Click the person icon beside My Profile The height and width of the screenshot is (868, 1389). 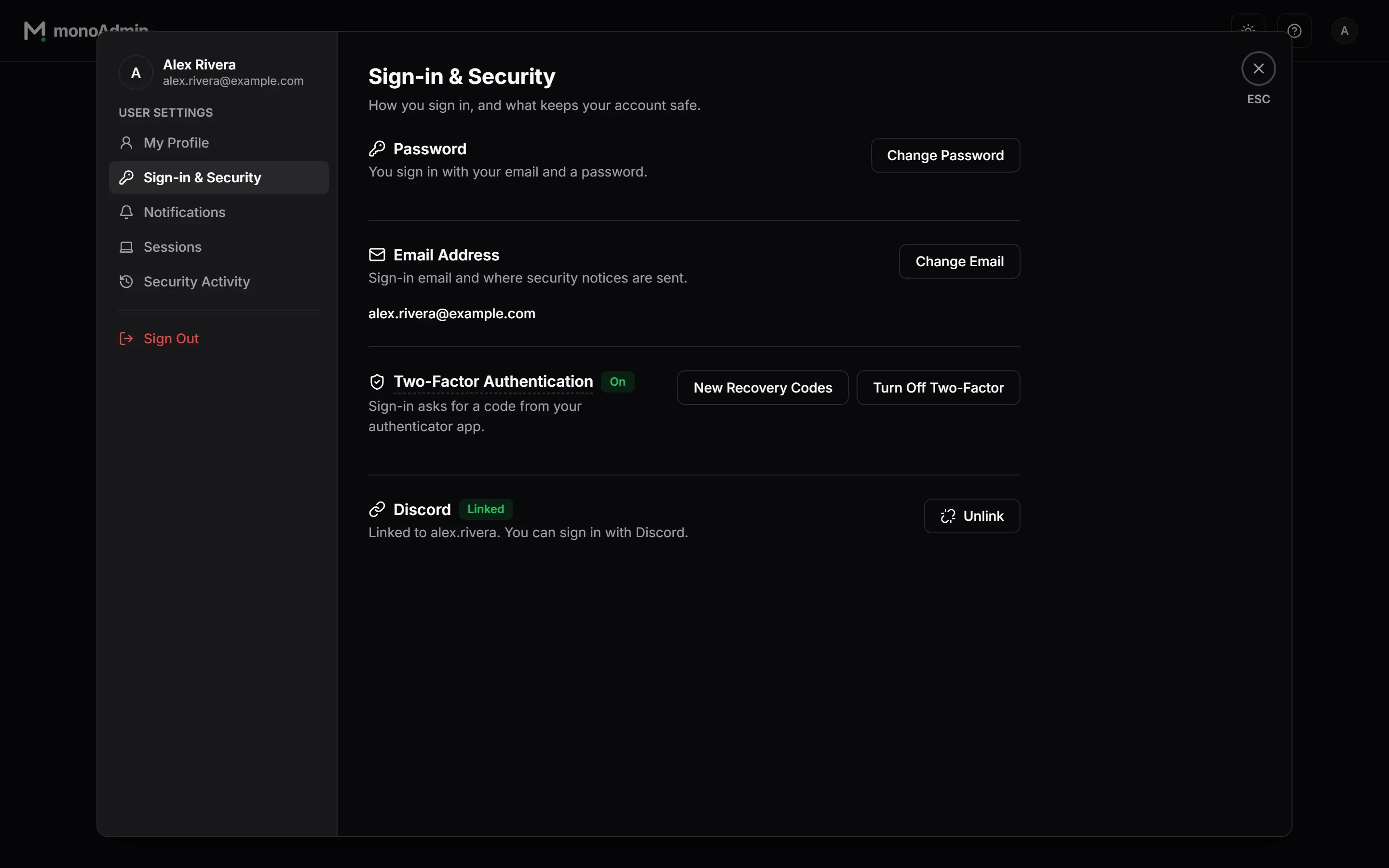point(126,143)
